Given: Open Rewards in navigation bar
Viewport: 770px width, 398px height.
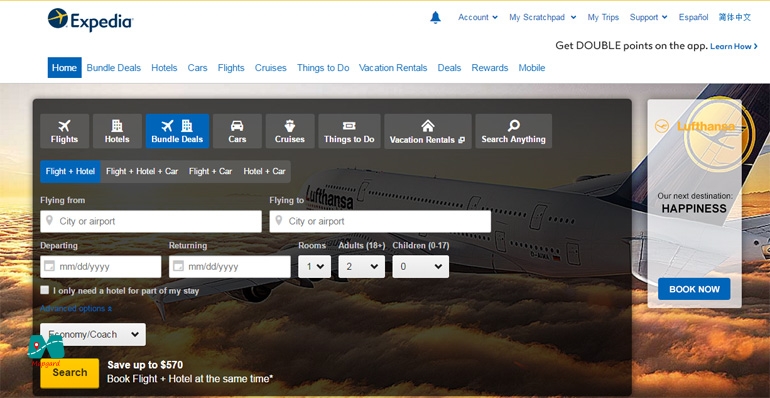Looking at the screenshot, I should click(490, 68).
